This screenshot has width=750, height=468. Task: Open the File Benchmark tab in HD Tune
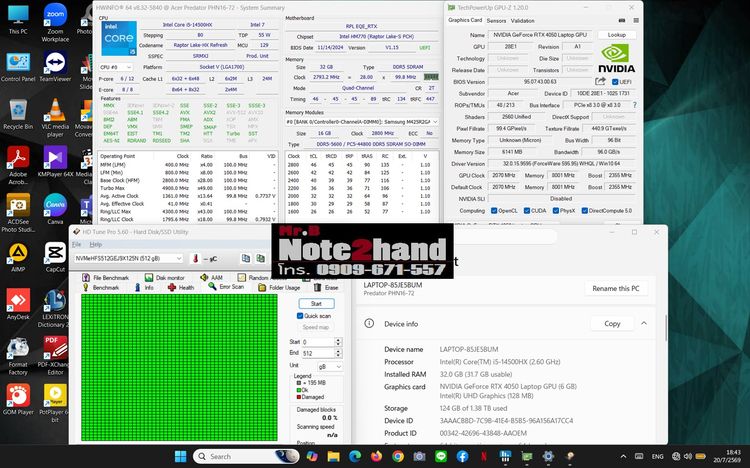tap(105, 278)
